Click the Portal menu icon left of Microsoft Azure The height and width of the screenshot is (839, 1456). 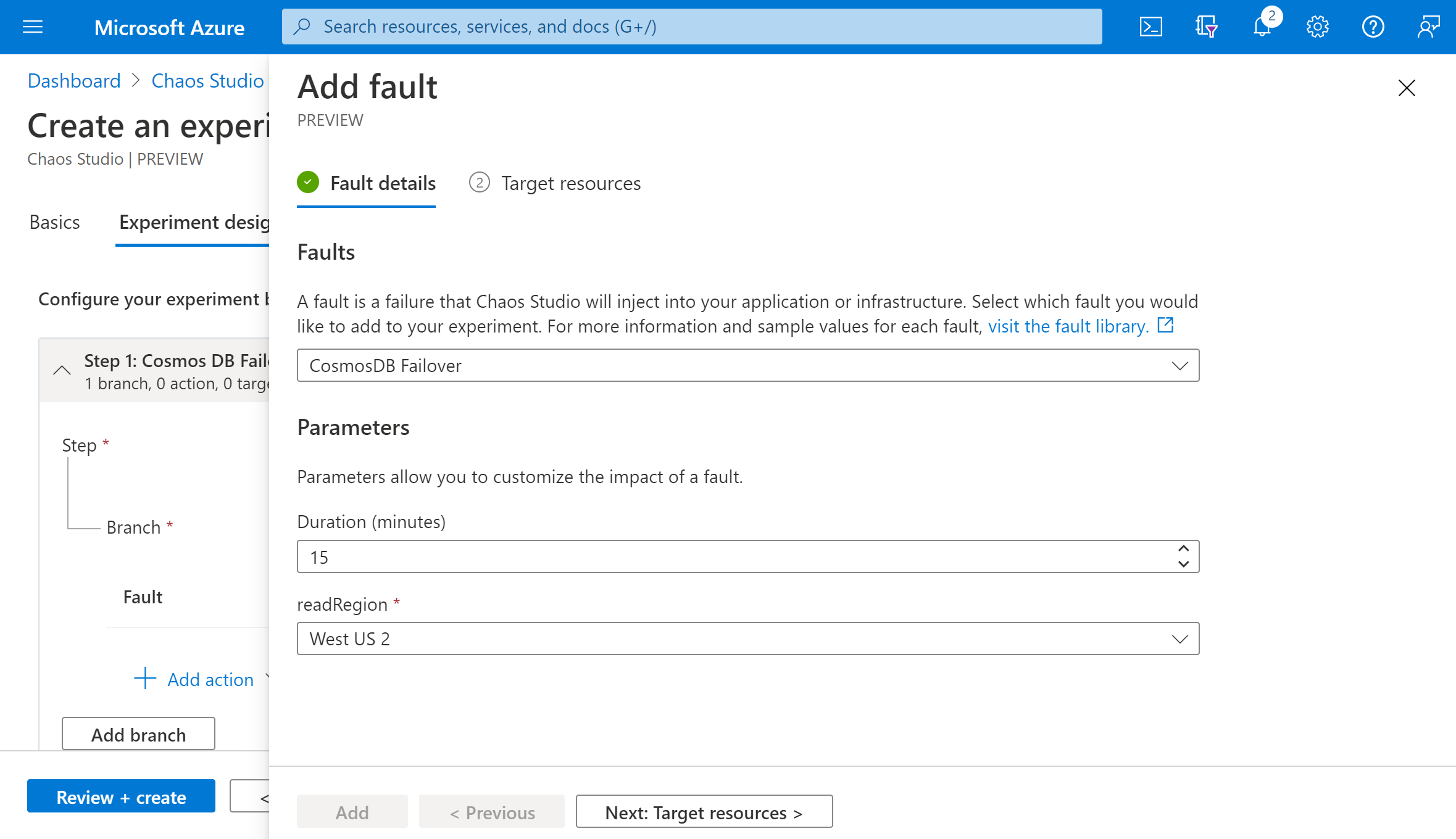(33, 27)
